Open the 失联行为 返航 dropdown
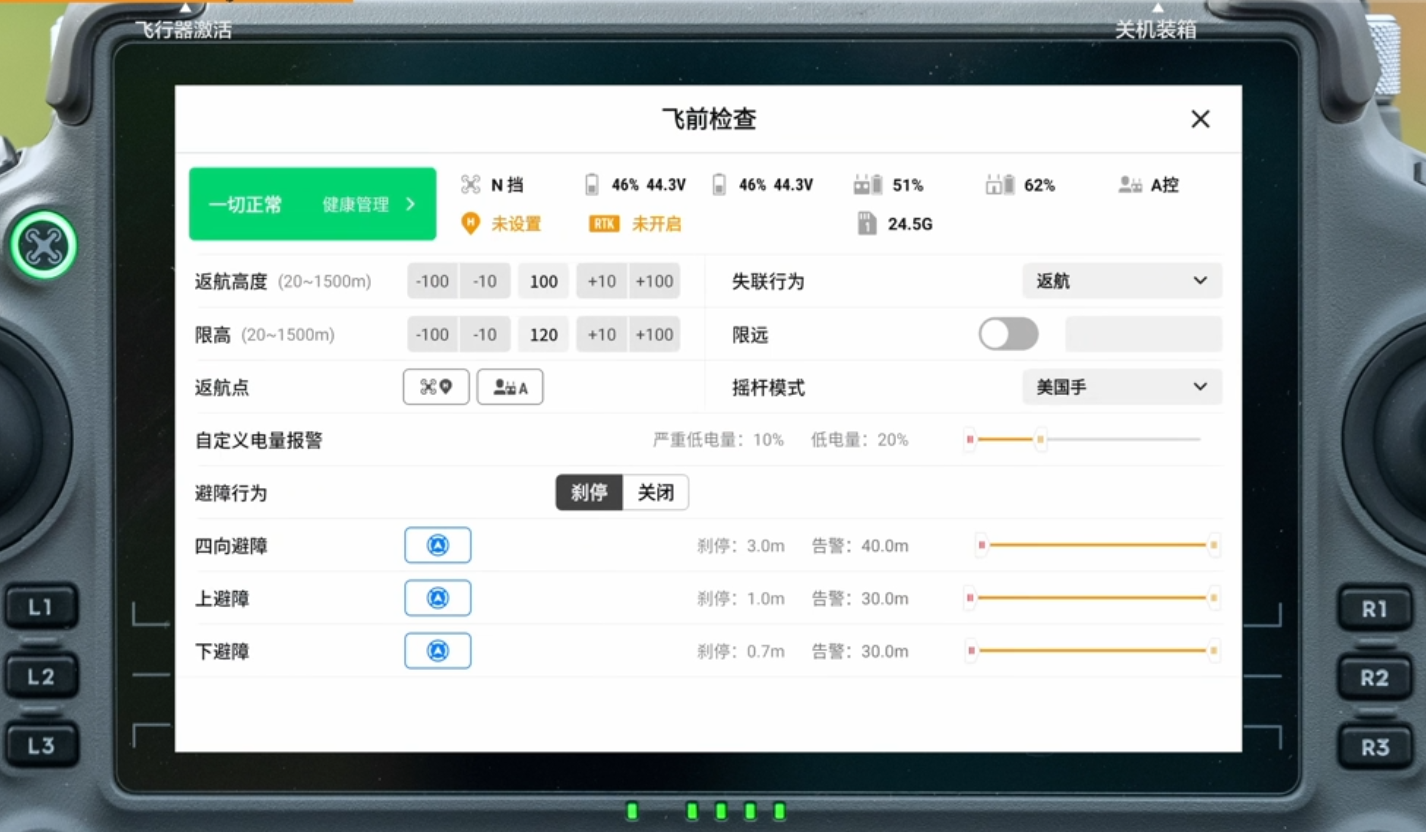 point(1121,281)
